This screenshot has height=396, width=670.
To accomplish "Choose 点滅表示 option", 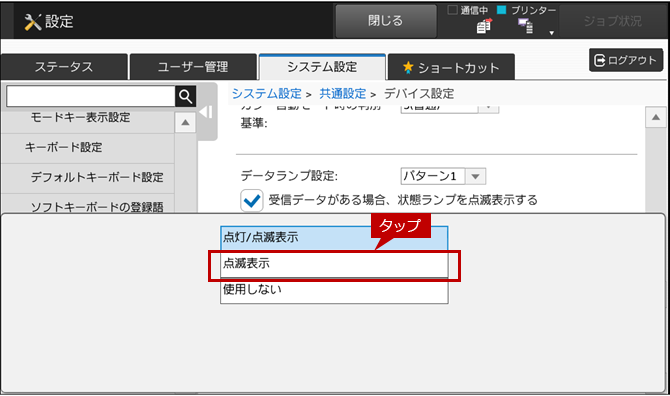I will 334,264.
